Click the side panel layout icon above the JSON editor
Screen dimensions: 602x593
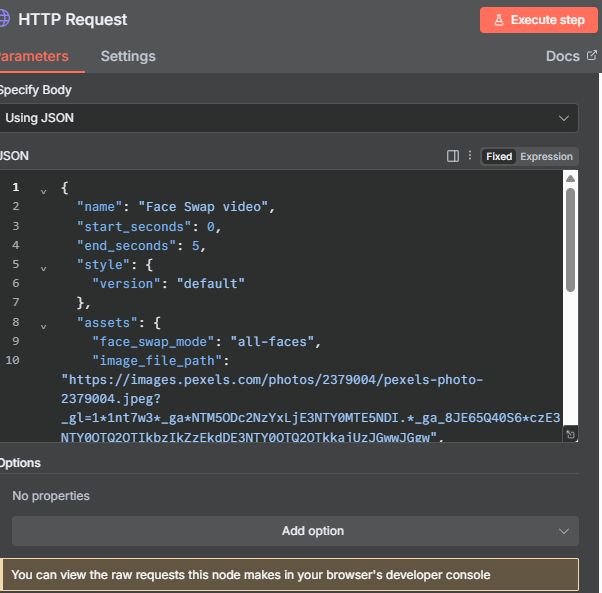(x=453, y=156)
